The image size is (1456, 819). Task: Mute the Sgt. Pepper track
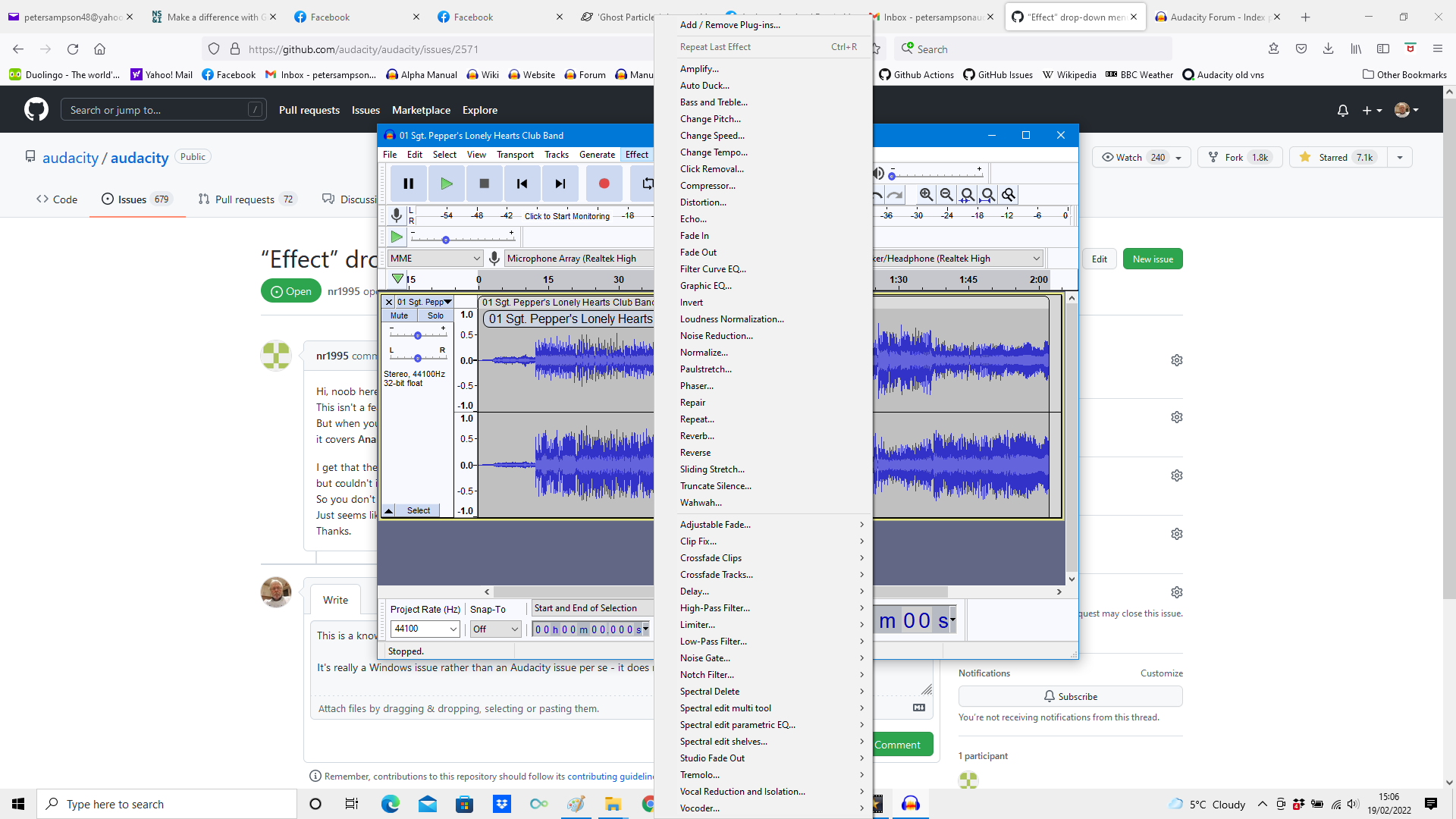[x=399, y=315]
